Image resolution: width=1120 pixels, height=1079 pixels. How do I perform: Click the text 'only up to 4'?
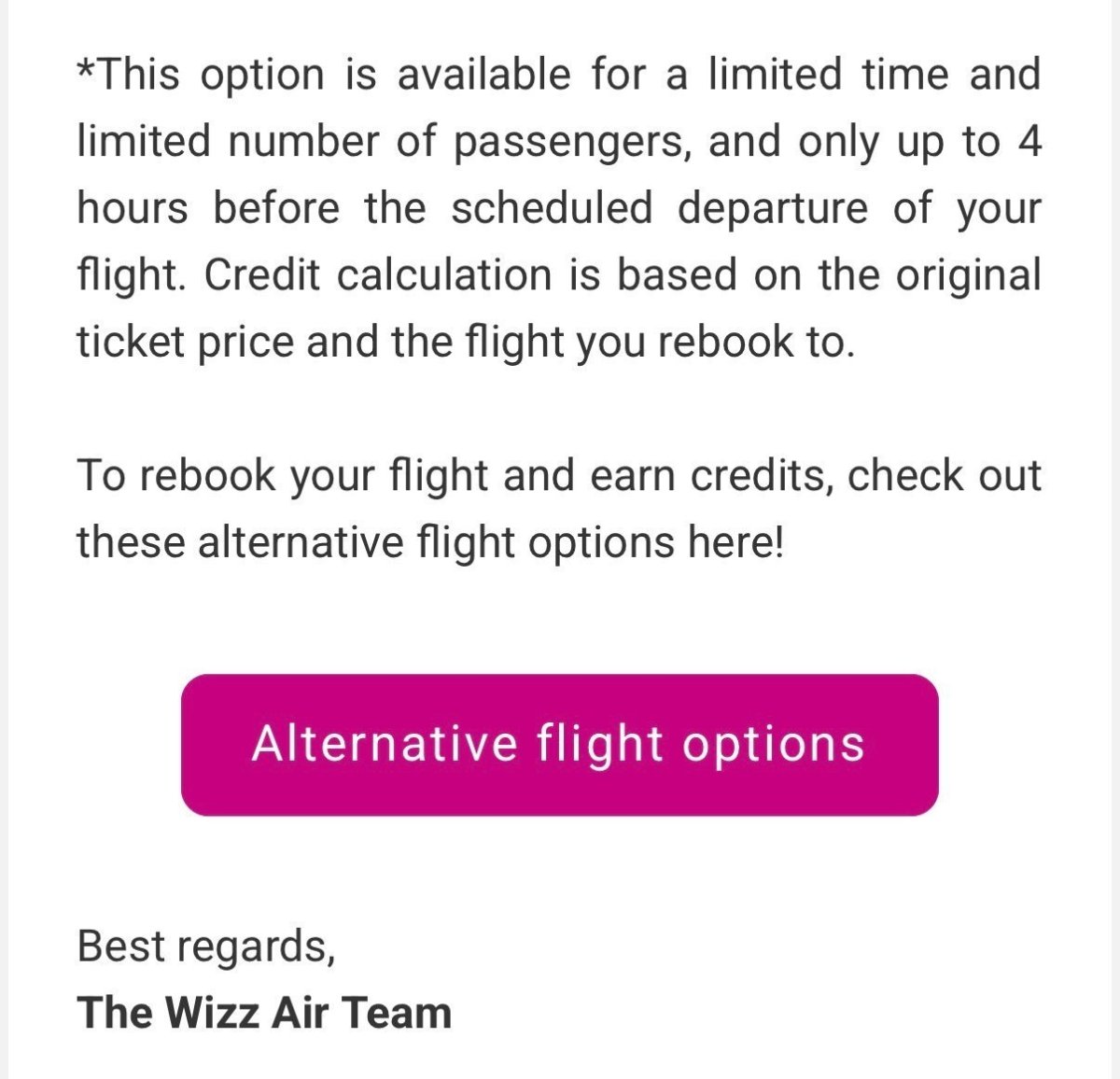click(919, 141)
